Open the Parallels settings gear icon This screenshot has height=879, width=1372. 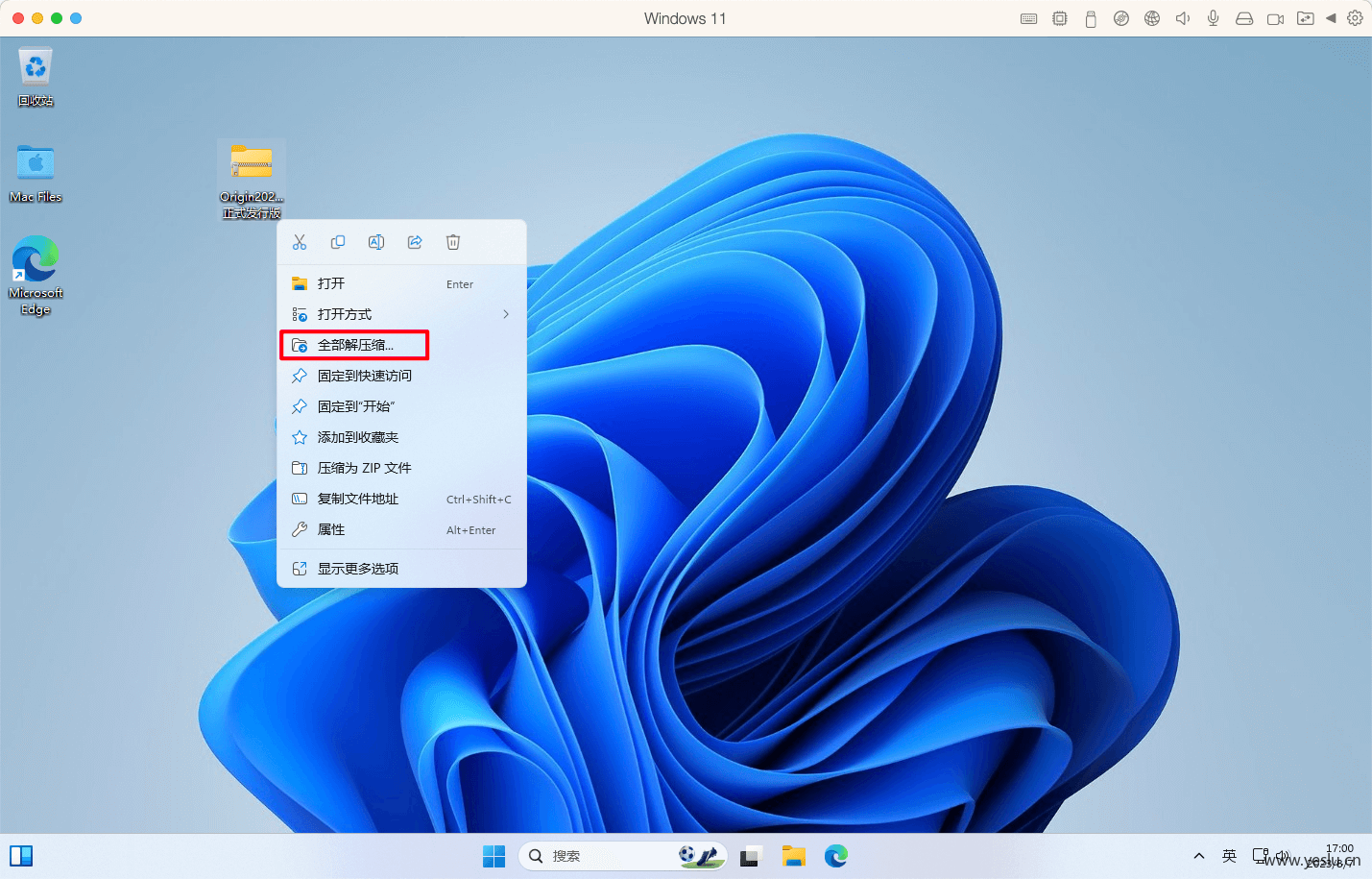[1355, 18]
